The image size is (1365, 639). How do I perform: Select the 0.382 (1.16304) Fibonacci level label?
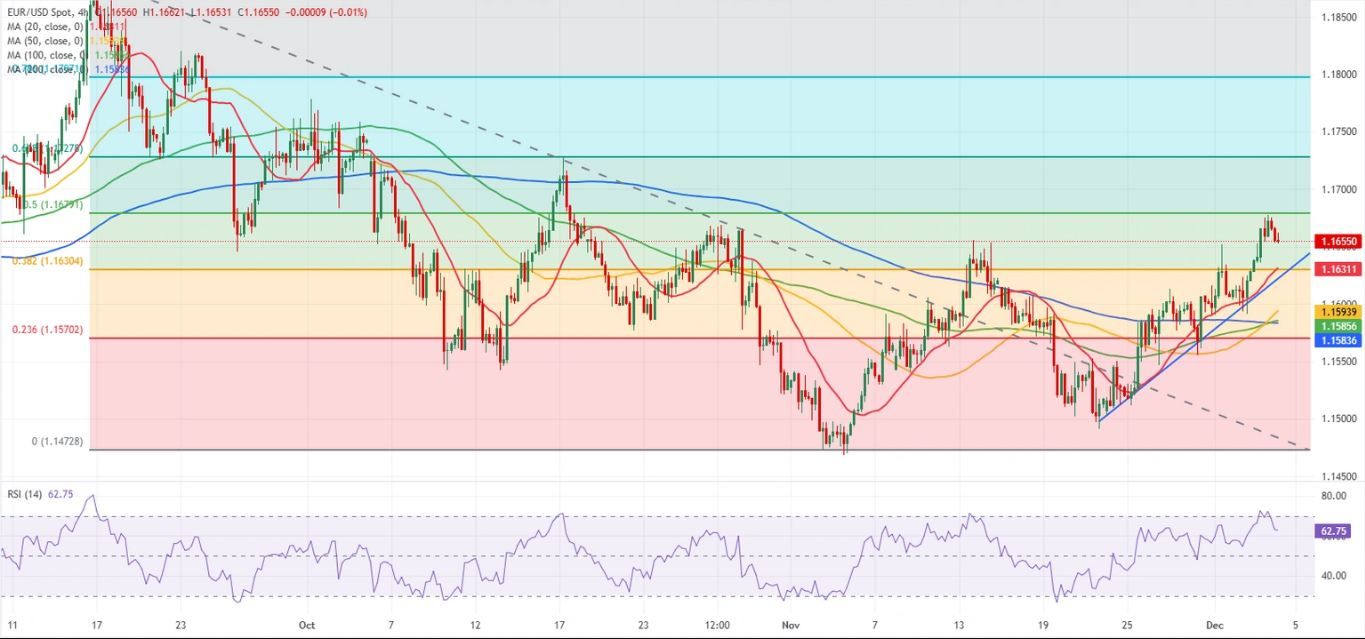point(48,261)
